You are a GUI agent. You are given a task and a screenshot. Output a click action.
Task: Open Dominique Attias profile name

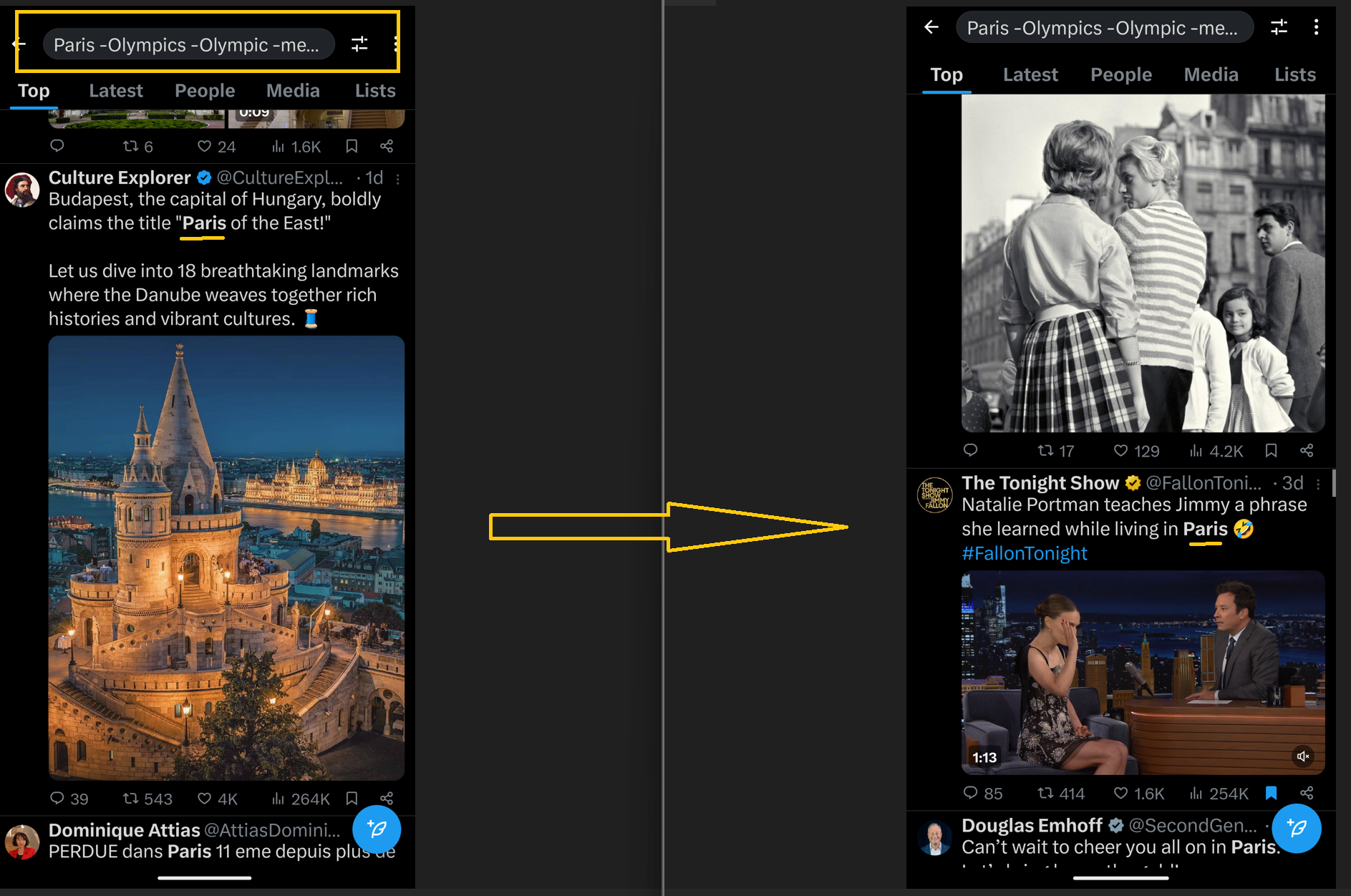[124, 830]
